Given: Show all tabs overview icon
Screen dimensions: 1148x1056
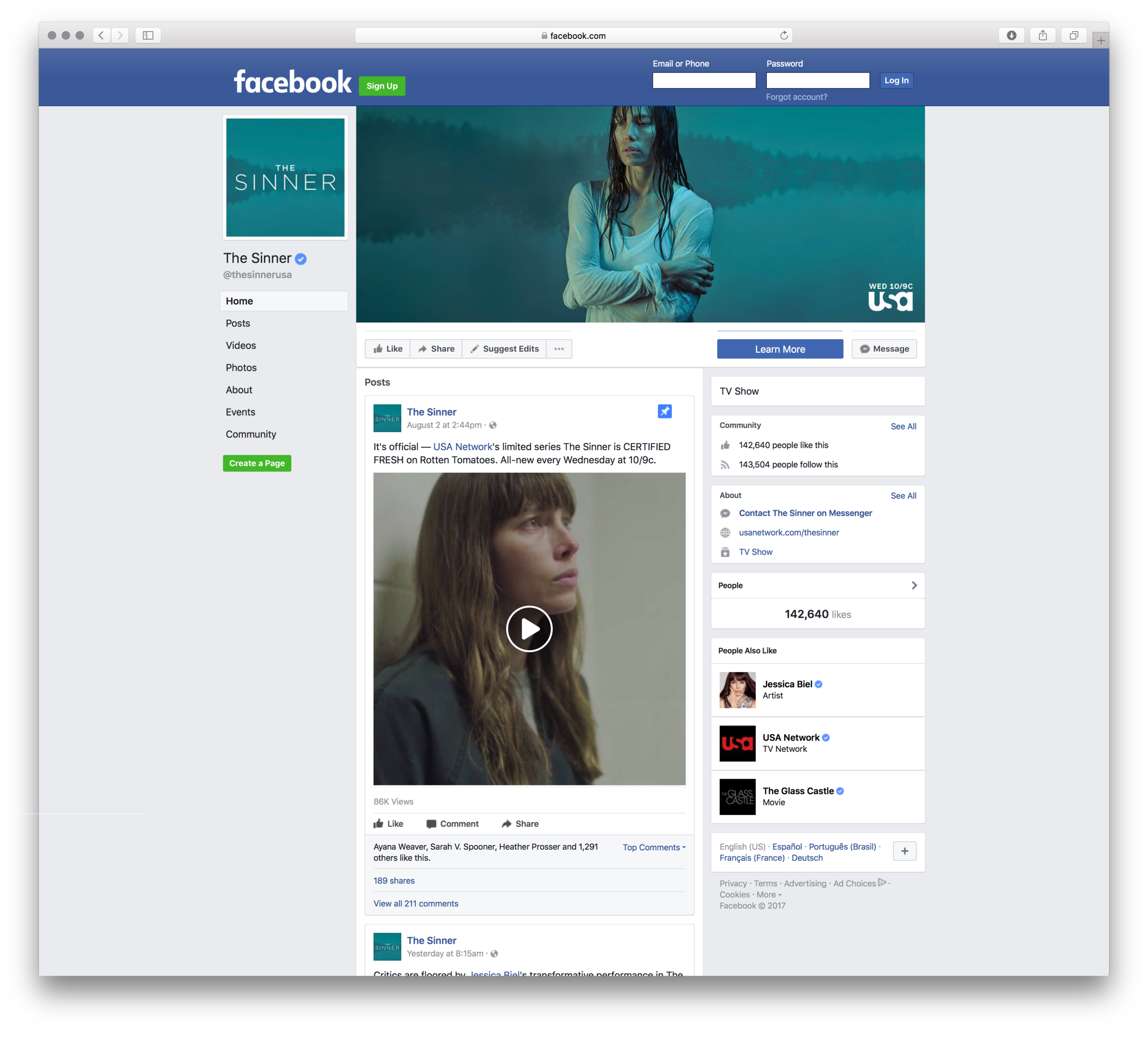Looking at the screenshot, I should click(x=1073, y=35).
